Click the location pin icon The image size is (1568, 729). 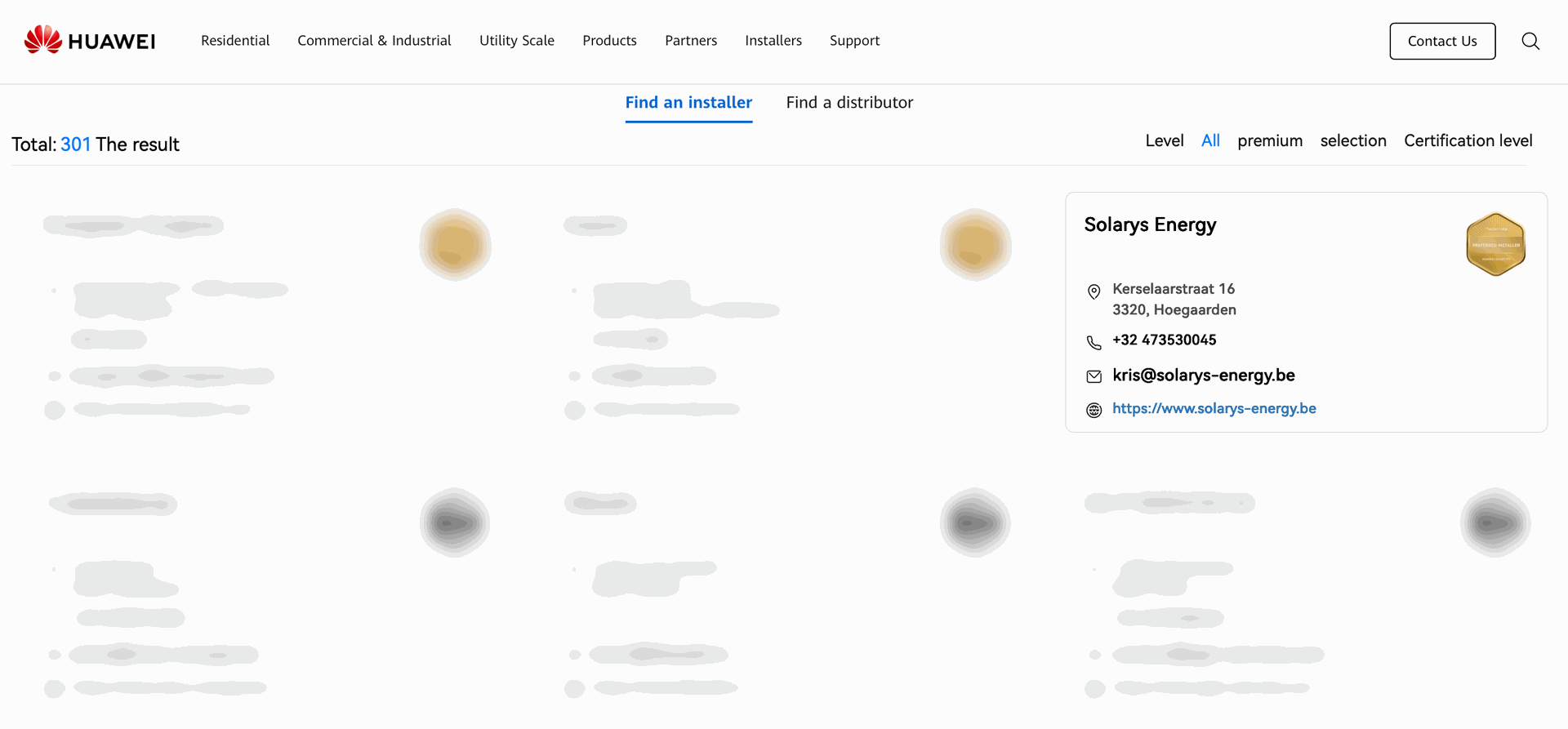[x=1094, y=291]
